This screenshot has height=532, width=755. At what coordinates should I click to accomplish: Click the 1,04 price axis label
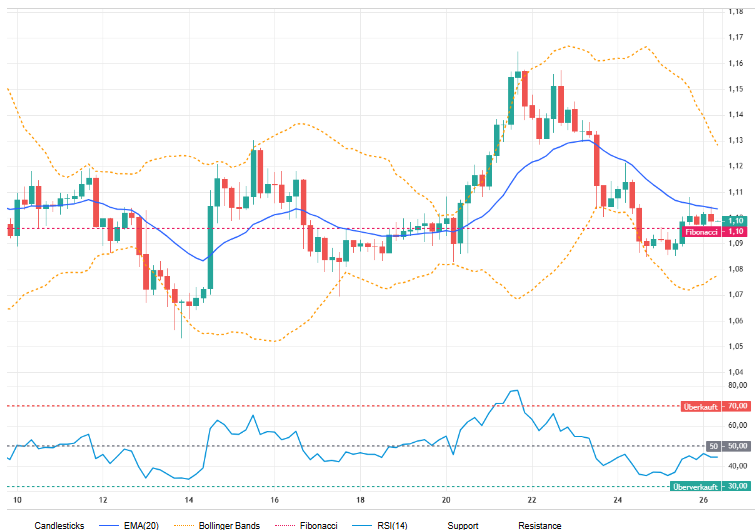coord(735,372)
